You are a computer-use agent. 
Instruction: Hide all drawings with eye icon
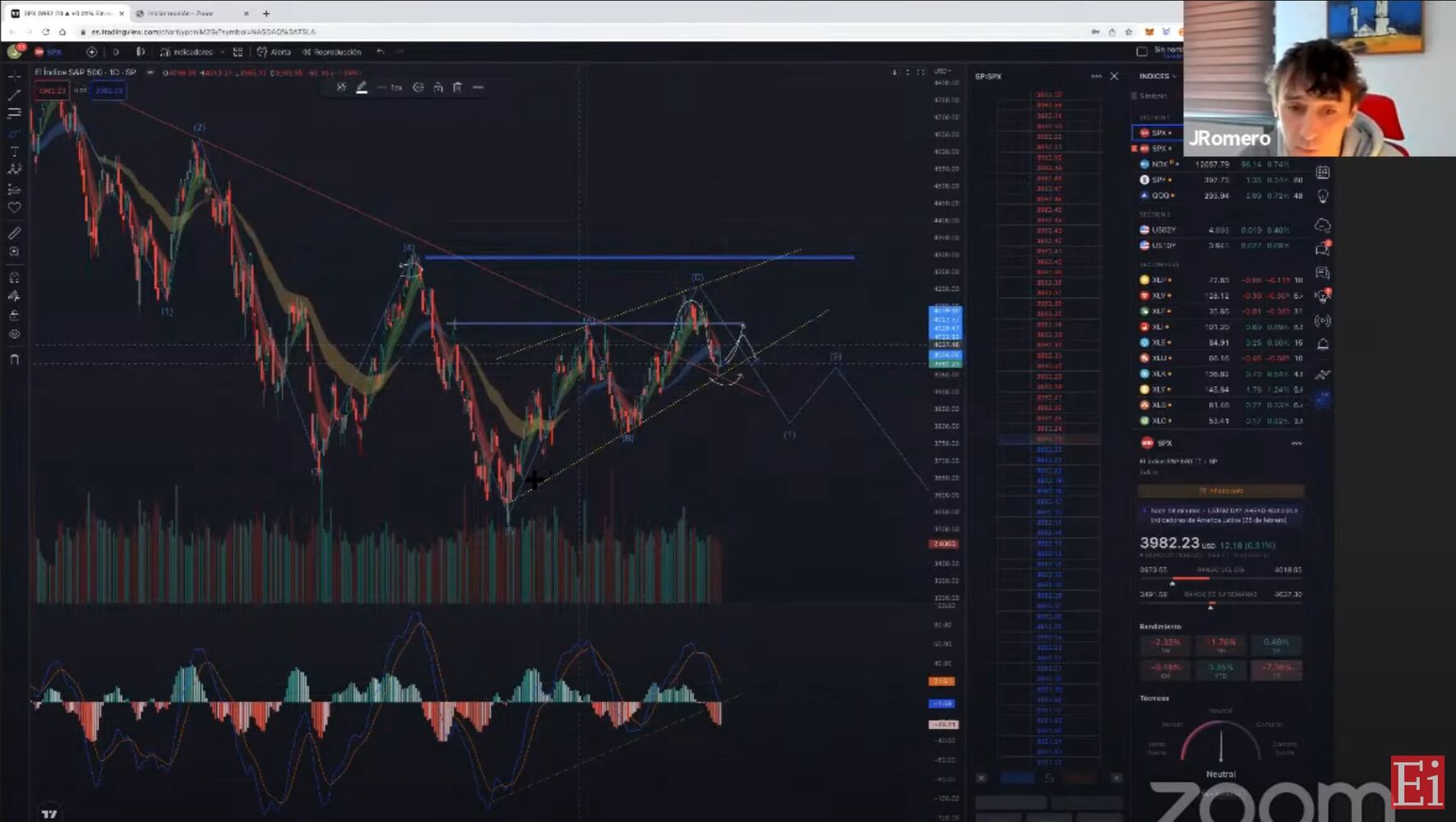[x=14, y=335]
